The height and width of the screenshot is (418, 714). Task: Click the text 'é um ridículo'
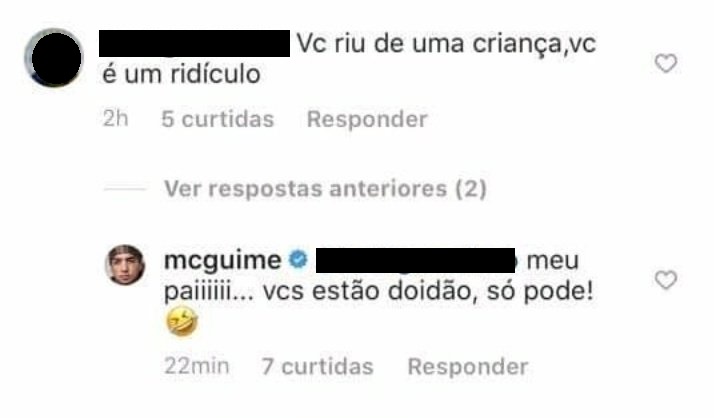pos(181,74)
